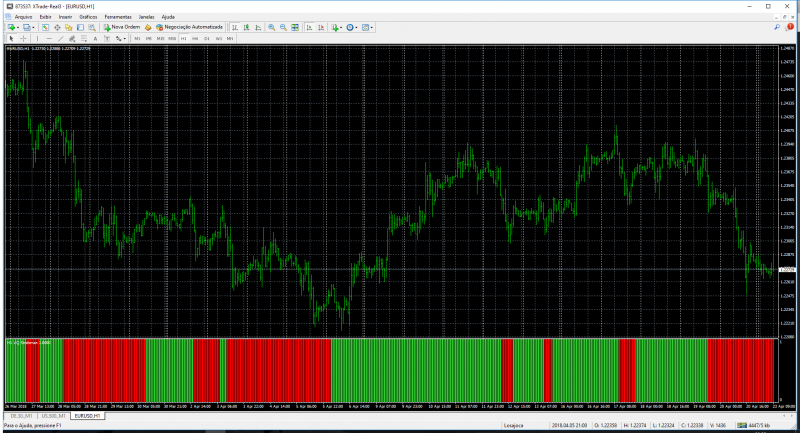Image resolution: width=800 pixels, height=433 pixels.
Task: Select the text 'A' drawing tool
Action: pyautogui.click(x=95, y=39)
